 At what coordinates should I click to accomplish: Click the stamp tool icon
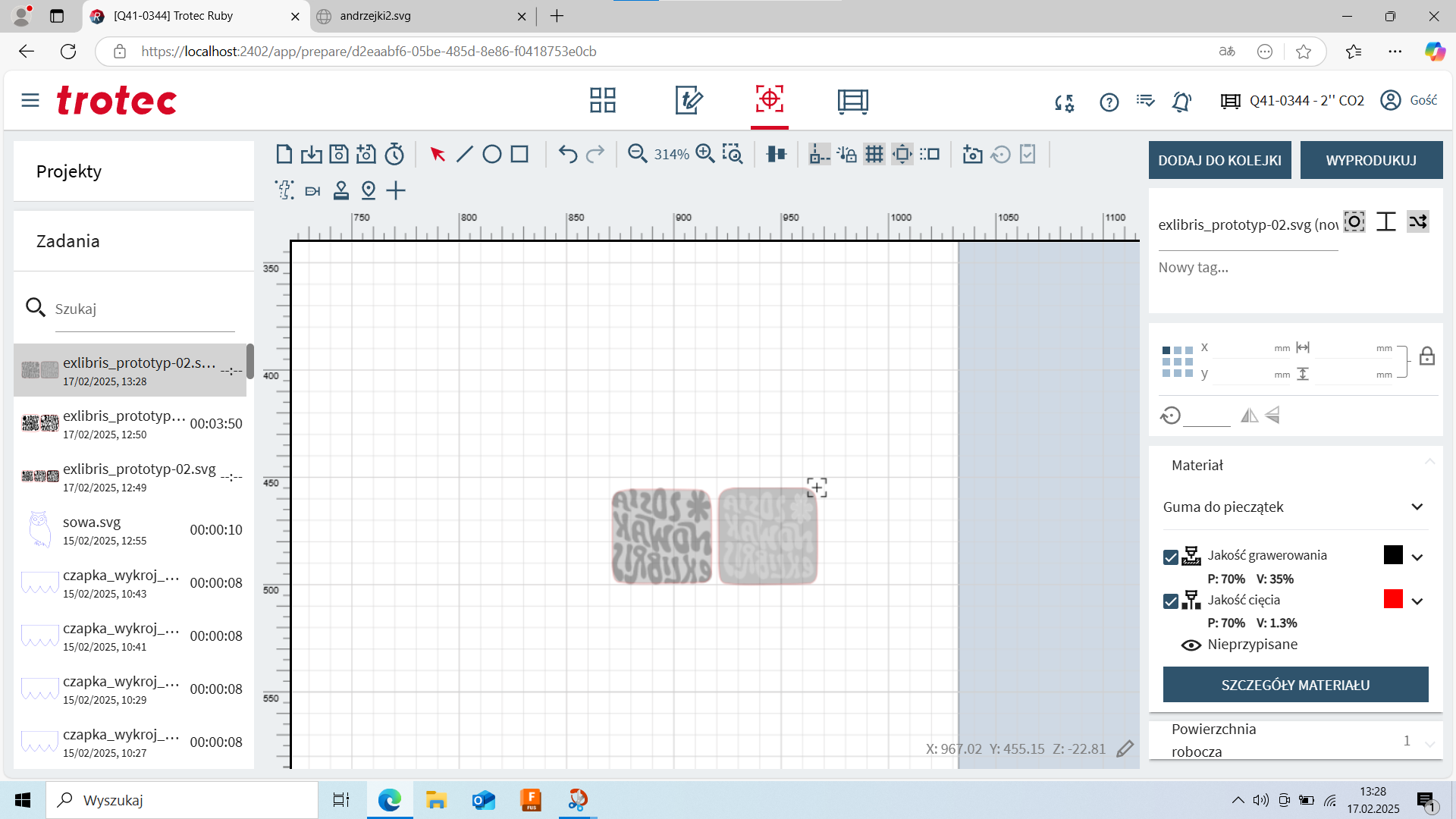click(x=341, y=190)
